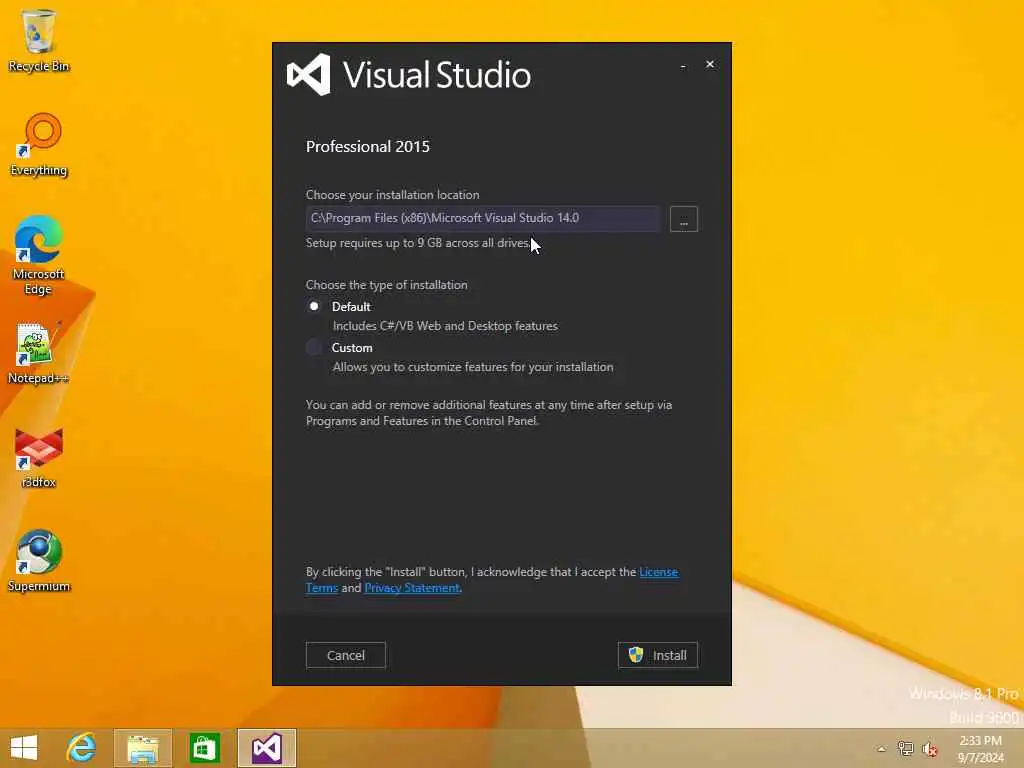Click "Includes C#/VB Web and Desktop features" text
This screenshot has height=768, width=1024.
point(445,326)
